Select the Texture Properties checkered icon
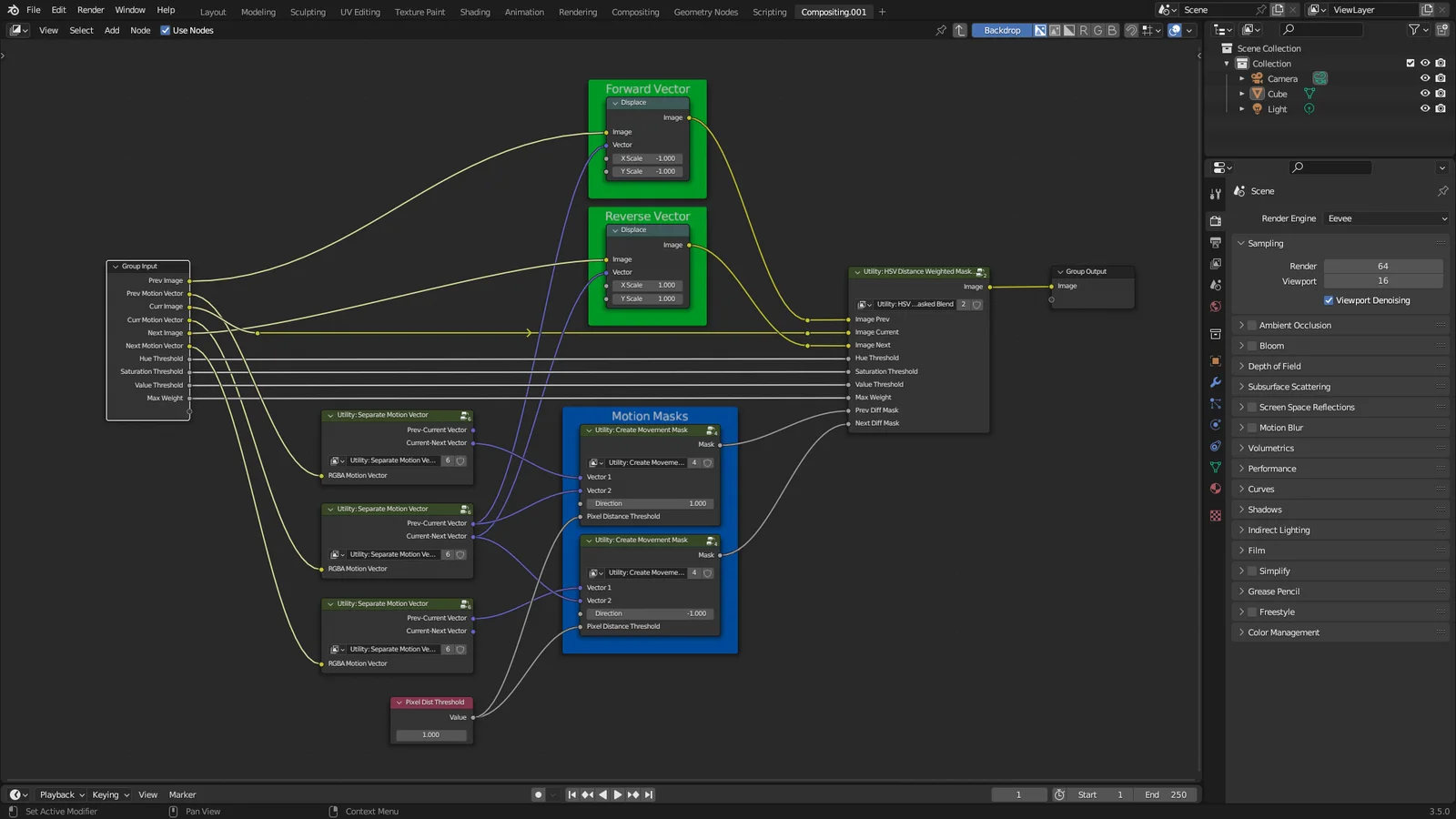Screen dimensions: 1456x819 click(x=1215, y=515)
